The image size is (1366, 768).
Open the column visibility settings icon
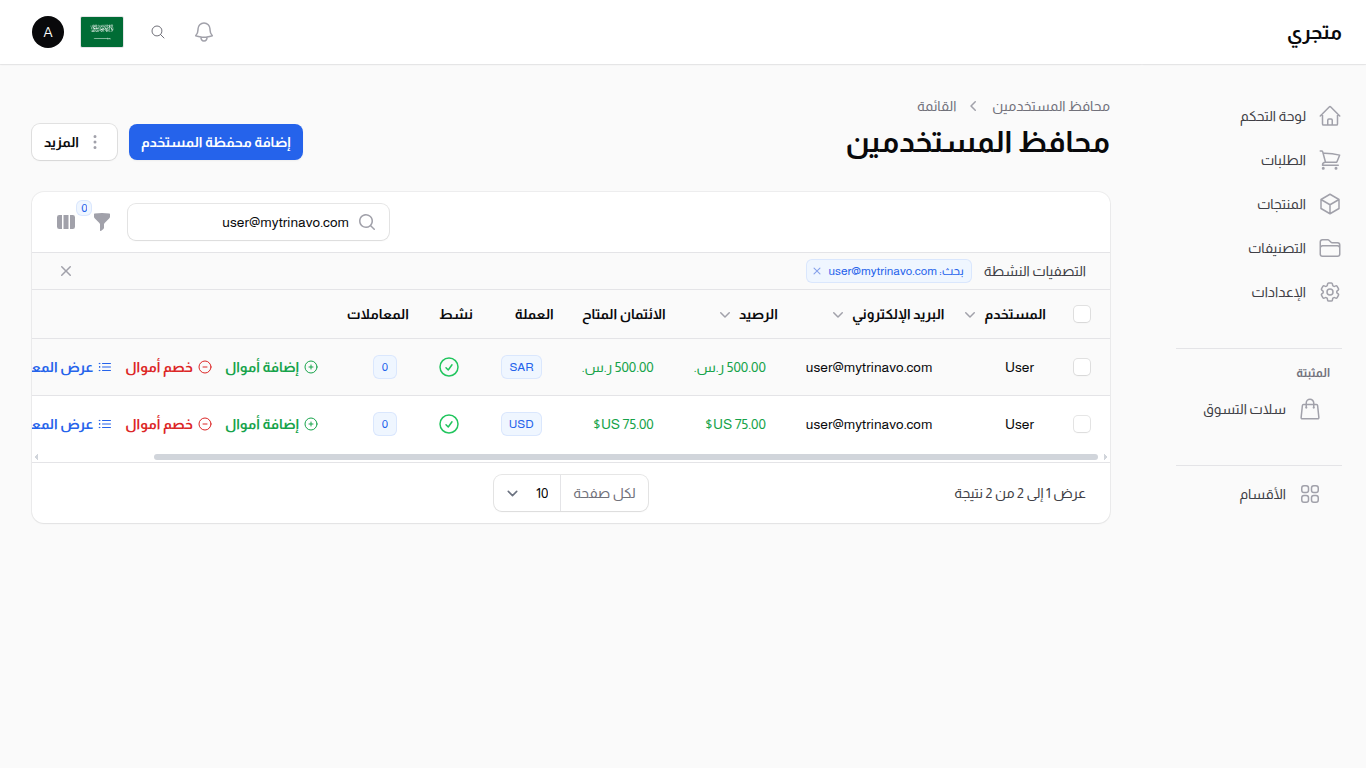tap(65, 221)
